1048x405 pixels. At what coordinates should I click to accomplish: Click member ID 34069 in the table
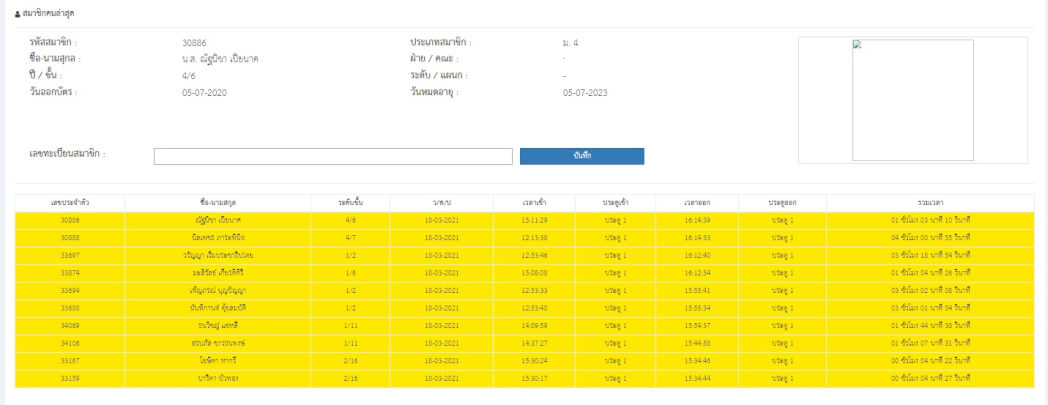pos(70,326)
